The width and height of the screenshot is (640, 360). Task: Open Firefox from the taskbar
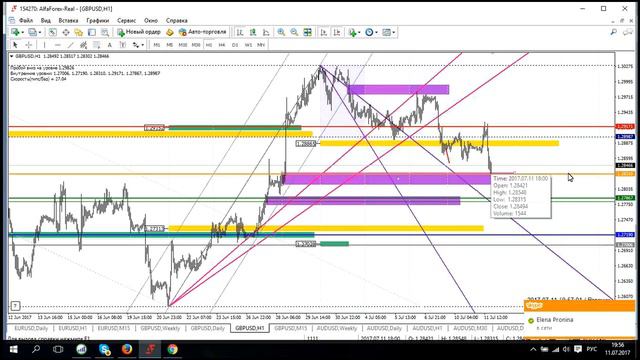coord(127,349)
